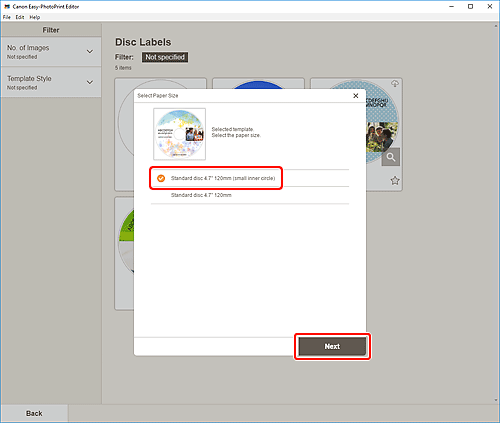
Task: Select the blue disc label template
Action: coord(258,84)
